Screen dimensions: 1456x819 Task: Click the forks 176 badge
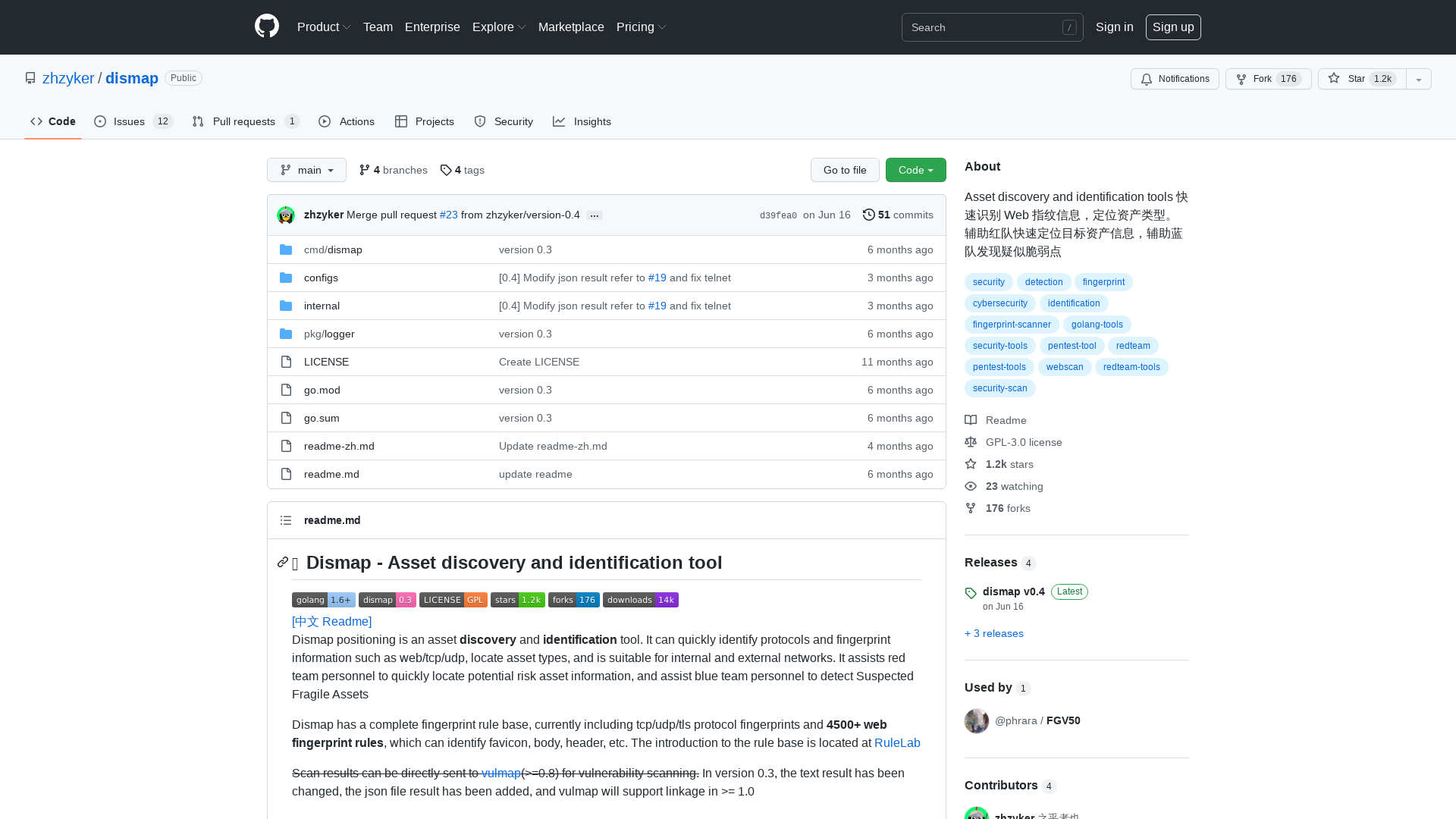574,600
